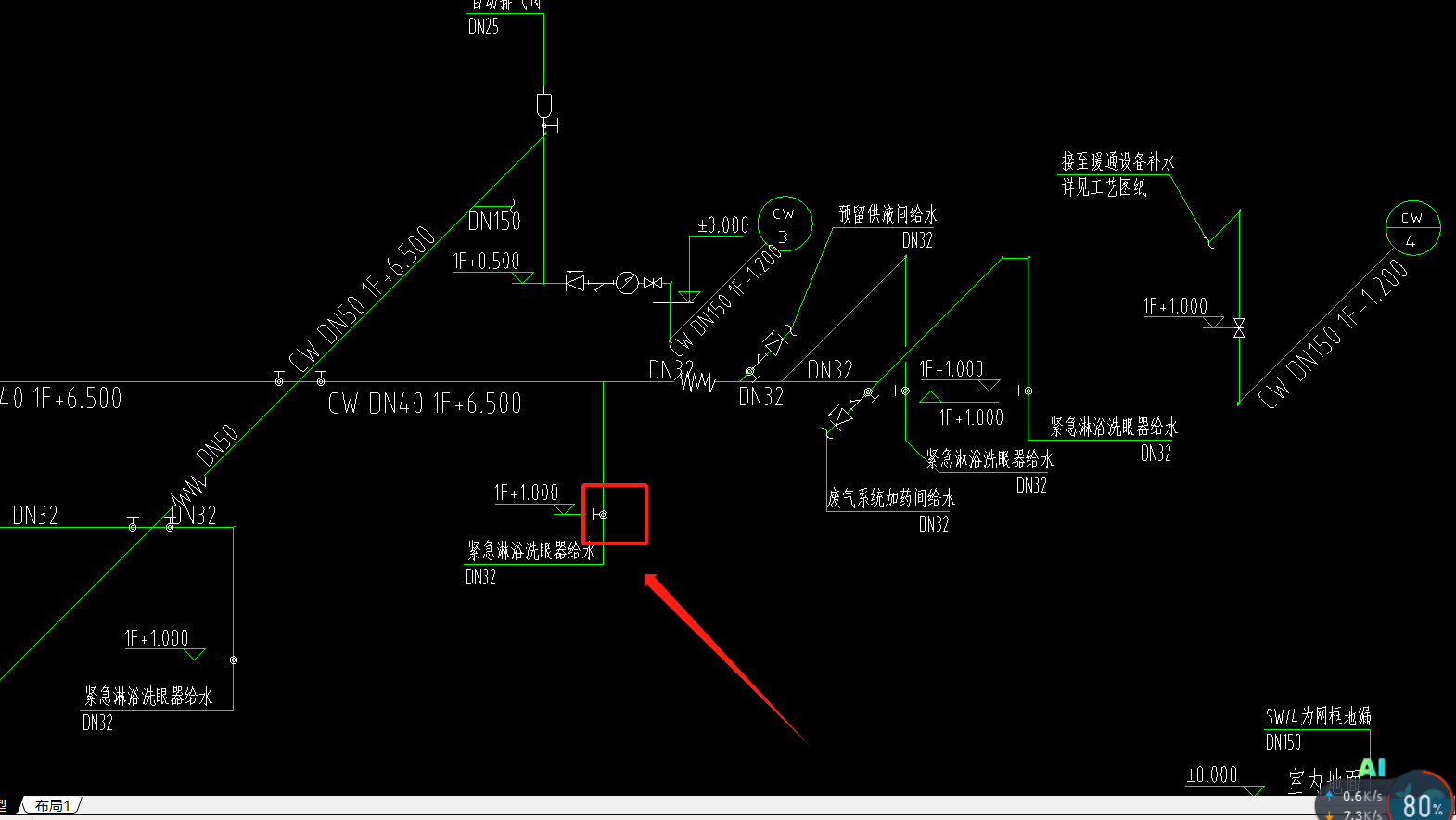Click the 0.6K/s upload speed readout
The image size is (1456, 820).
click(x=1361, y=796)
